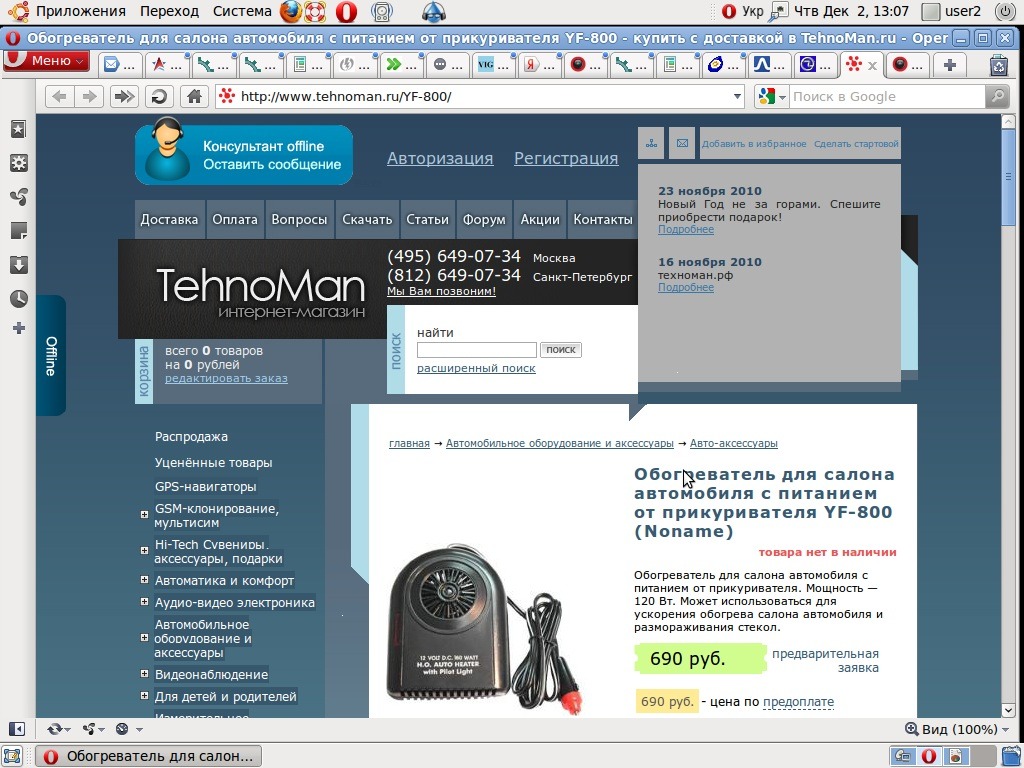Reload the current page
The image size is (1024, 768).
coord(159,97)
